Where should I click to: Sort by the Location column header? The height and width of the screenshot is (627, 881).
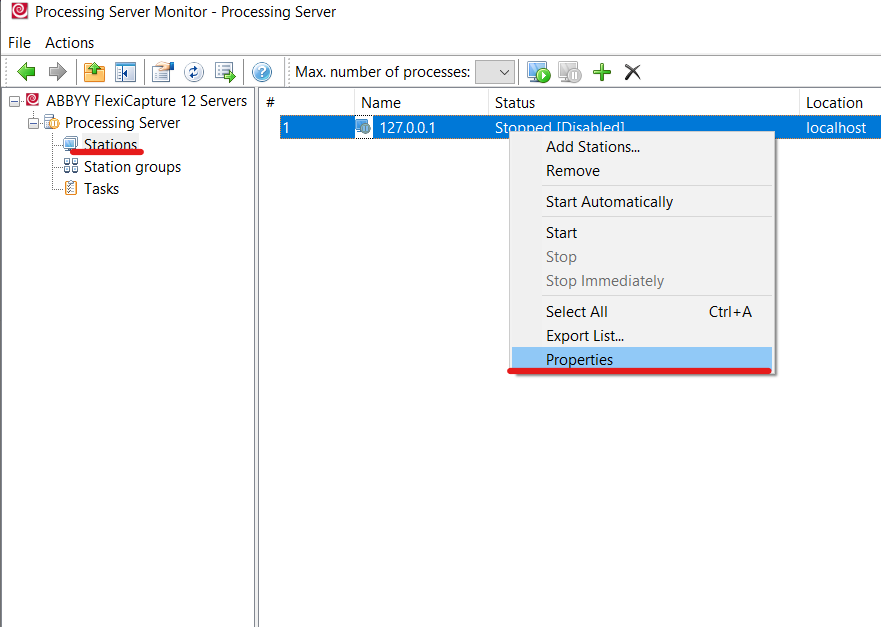click(x=841, y=103)
